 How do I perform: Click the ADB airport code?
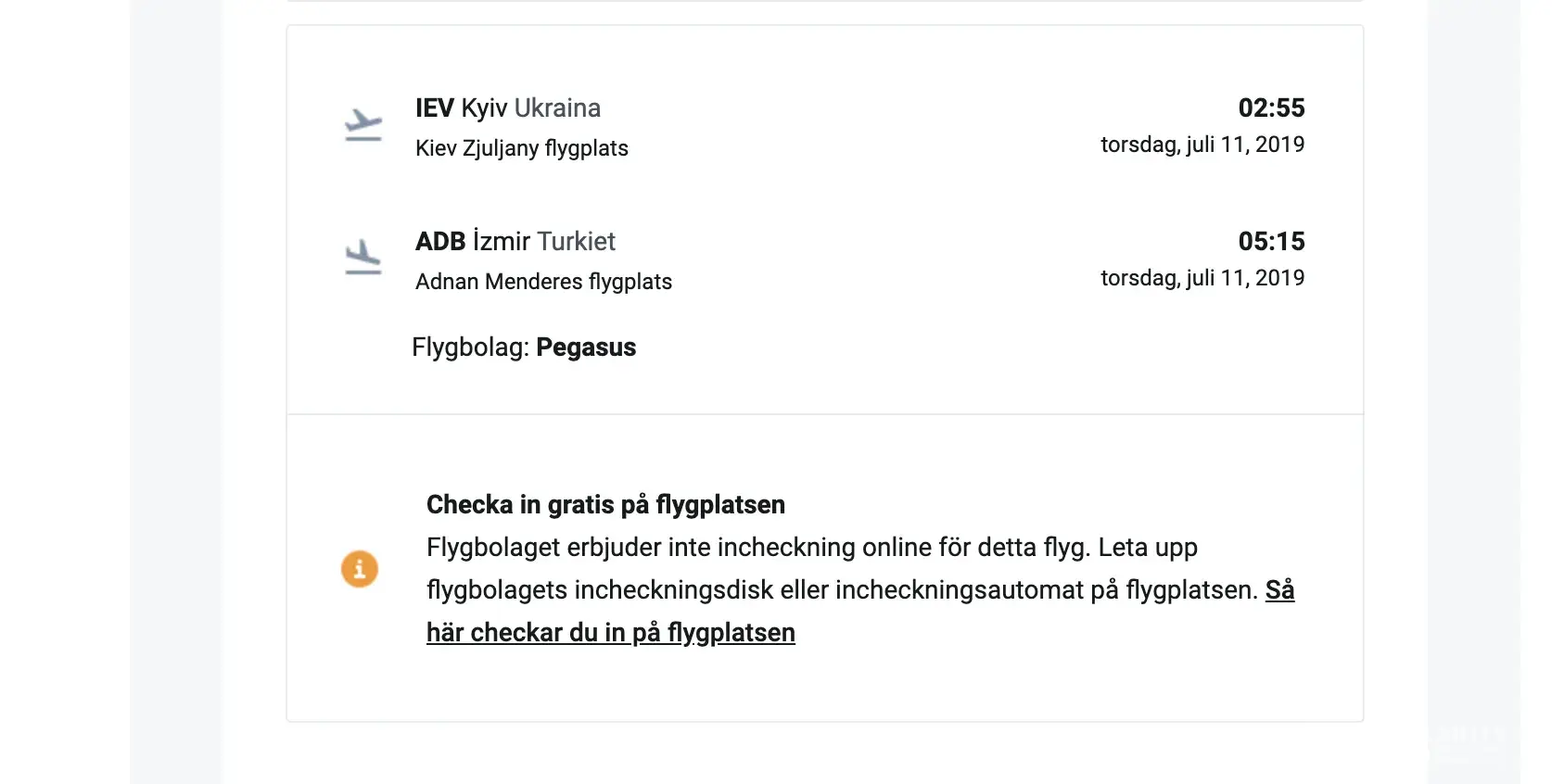(439, 242)
